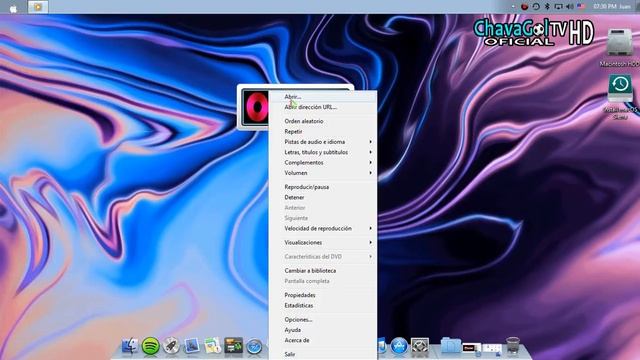640x360 pixels.
Task: Click the red disc artwork in player window
Action: click(256, 107)
